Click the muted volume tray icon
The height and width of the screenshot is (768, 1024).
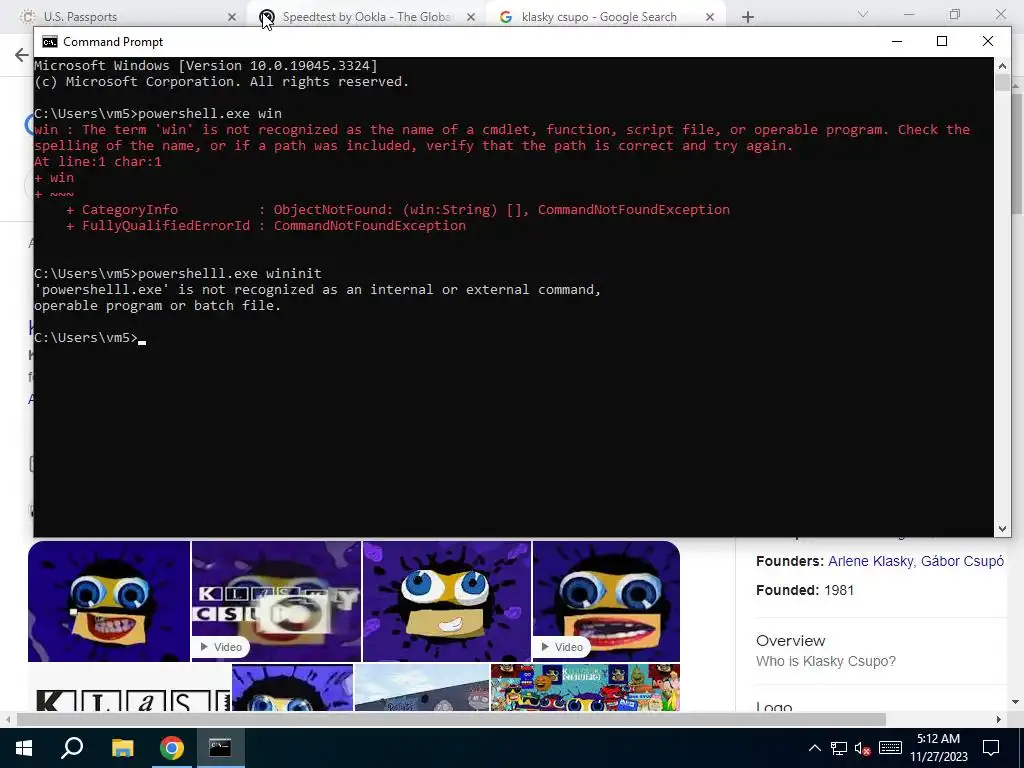coord(863,748)
